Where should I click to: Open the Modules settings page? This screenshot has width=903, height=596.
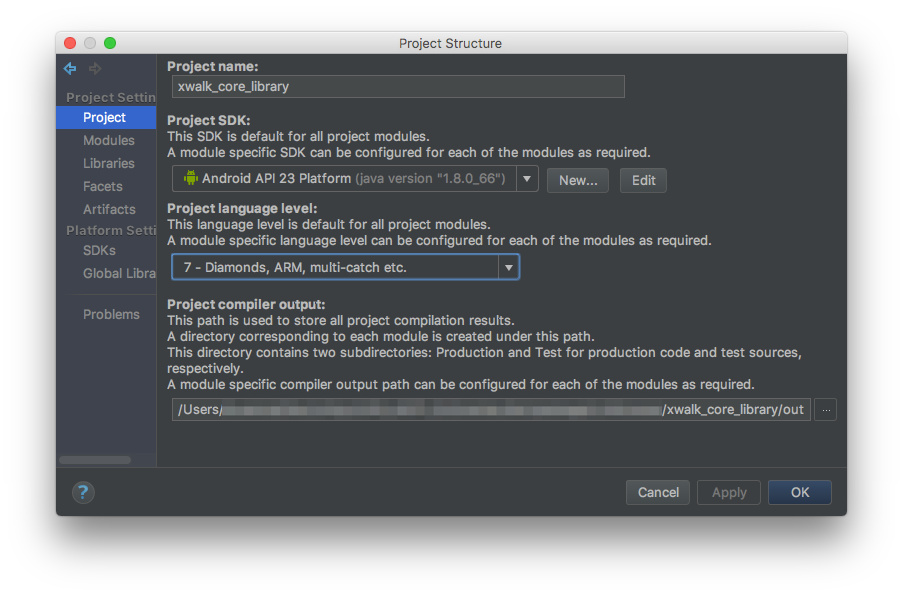tap(109, 140)
